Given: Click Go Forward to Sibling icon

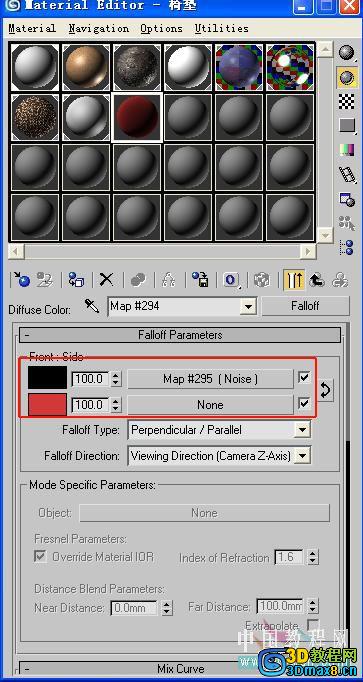Looking at the screenshot, I should (340, 280).
